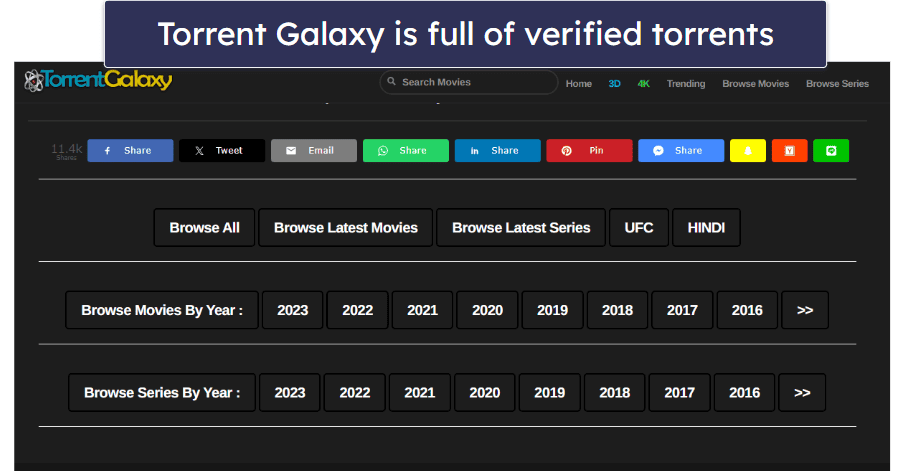Open the UFC category
This screenshot has width=902, height=472.
pyautogui.click(x=639, y=228)
